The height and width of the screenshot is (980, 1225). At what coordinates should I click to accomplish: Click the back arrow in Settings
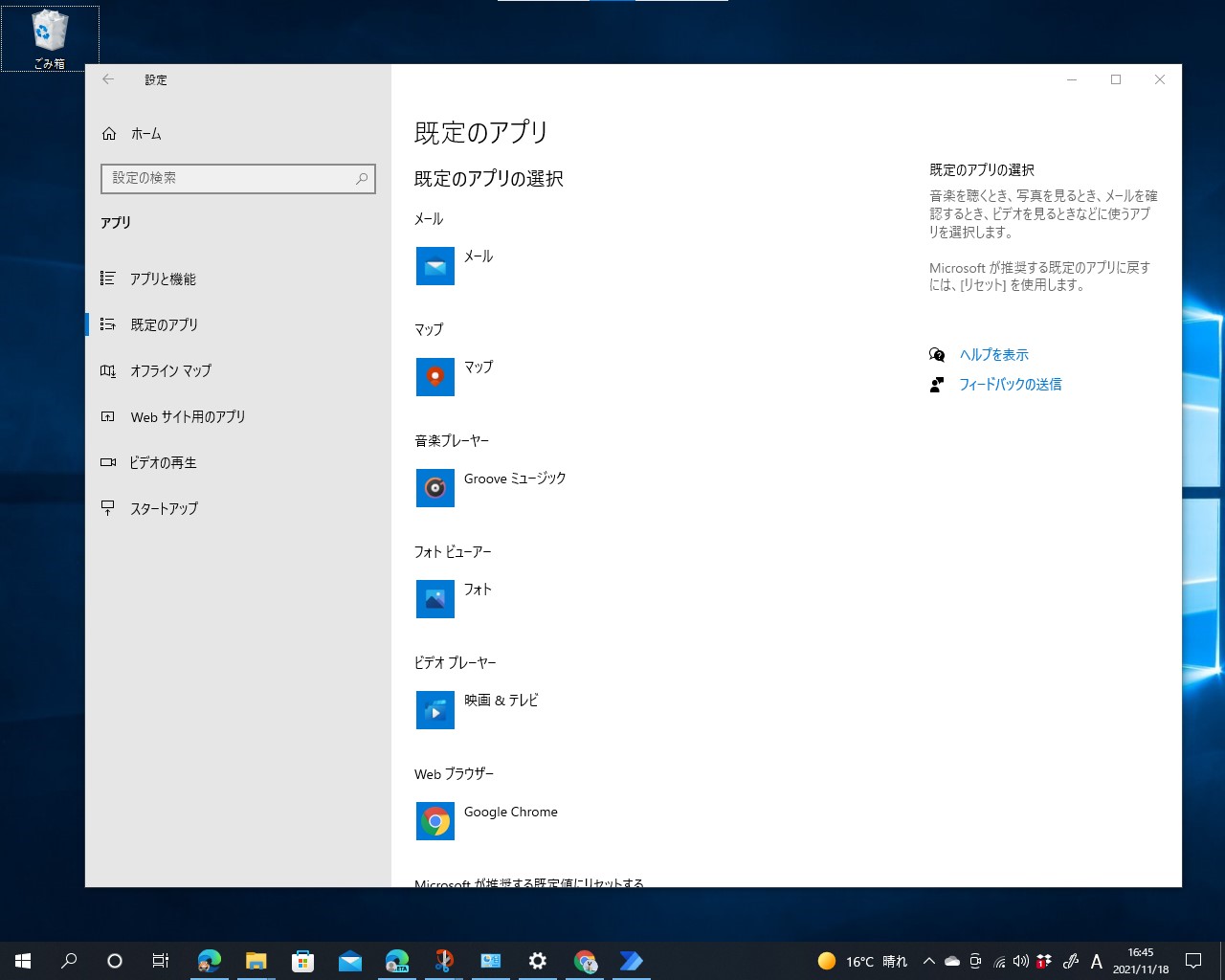tap(108, 79)
